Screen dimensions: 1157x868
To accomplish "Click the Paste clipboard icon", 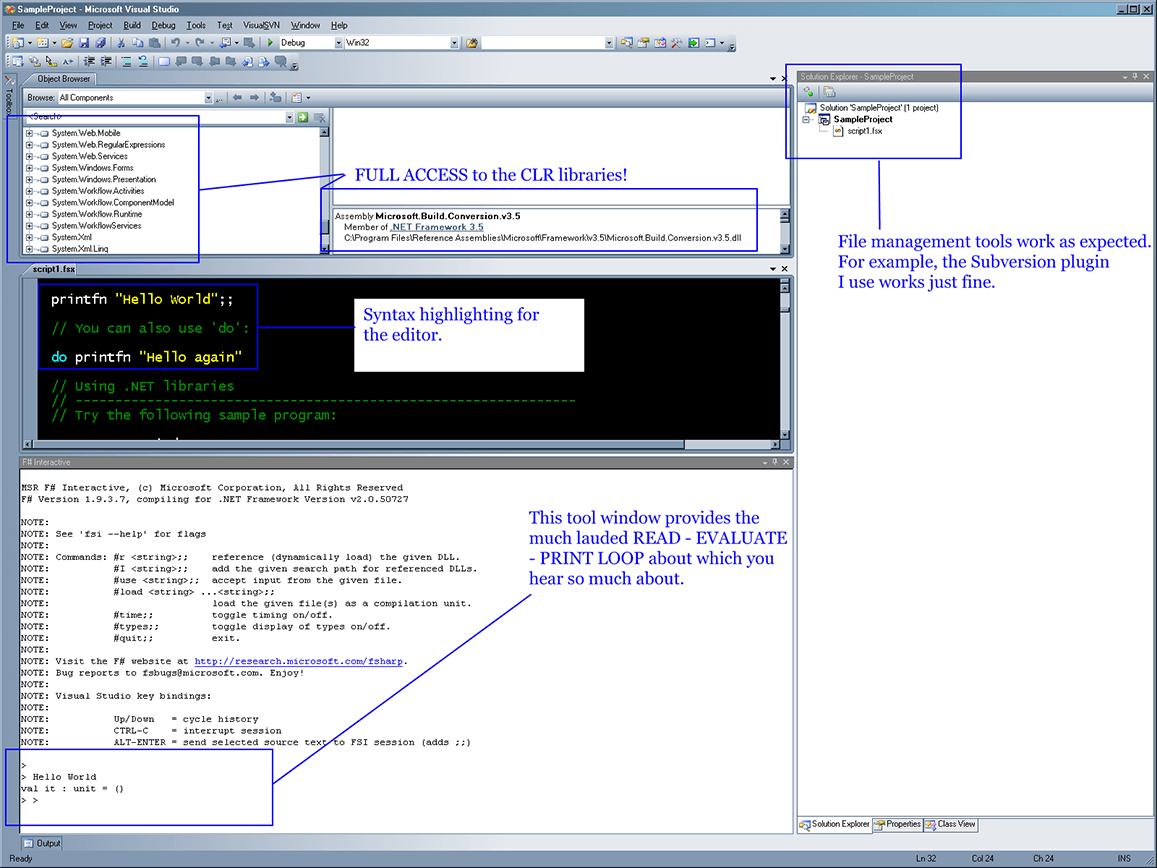I will [x=154, y=43].
